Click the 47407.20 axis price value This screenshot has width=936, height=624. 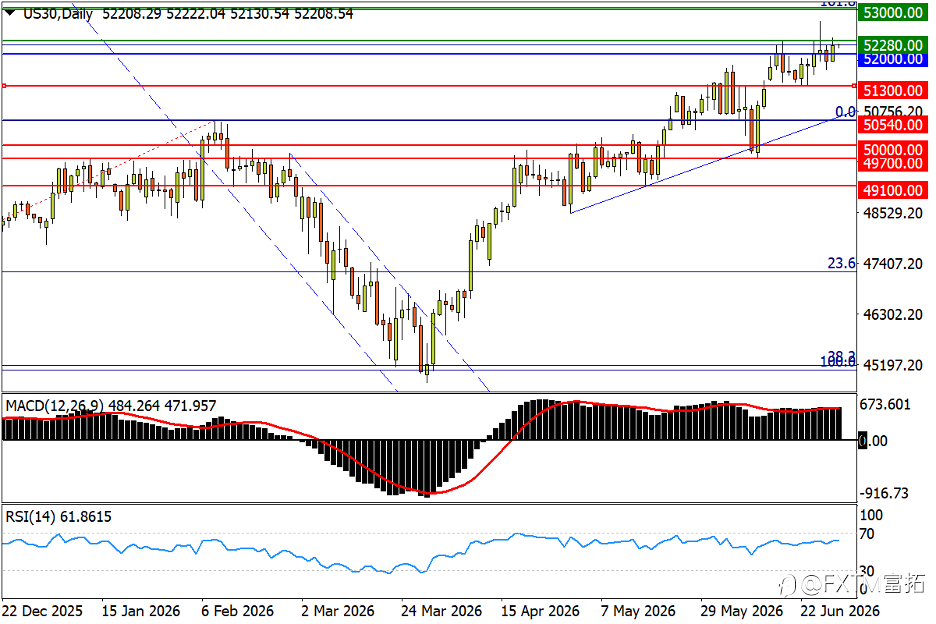(893, 263)
